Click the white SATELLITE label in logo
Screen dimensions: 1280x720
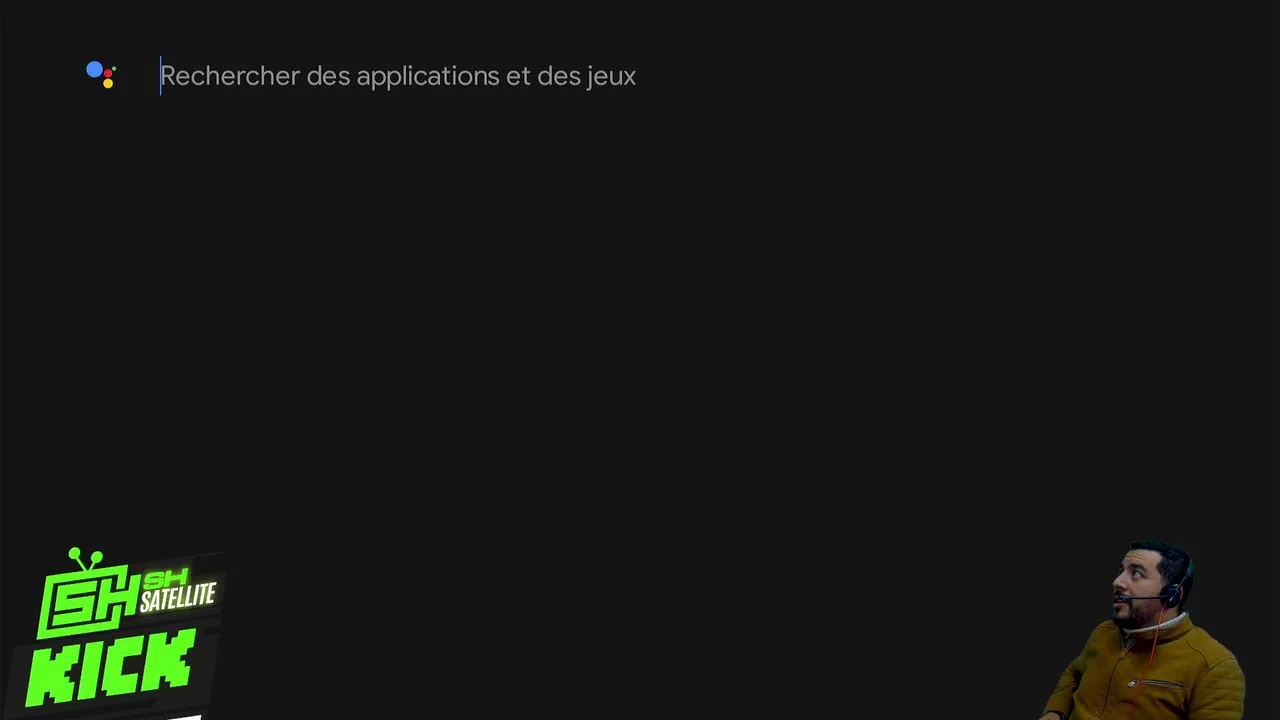tap(178, 598)
